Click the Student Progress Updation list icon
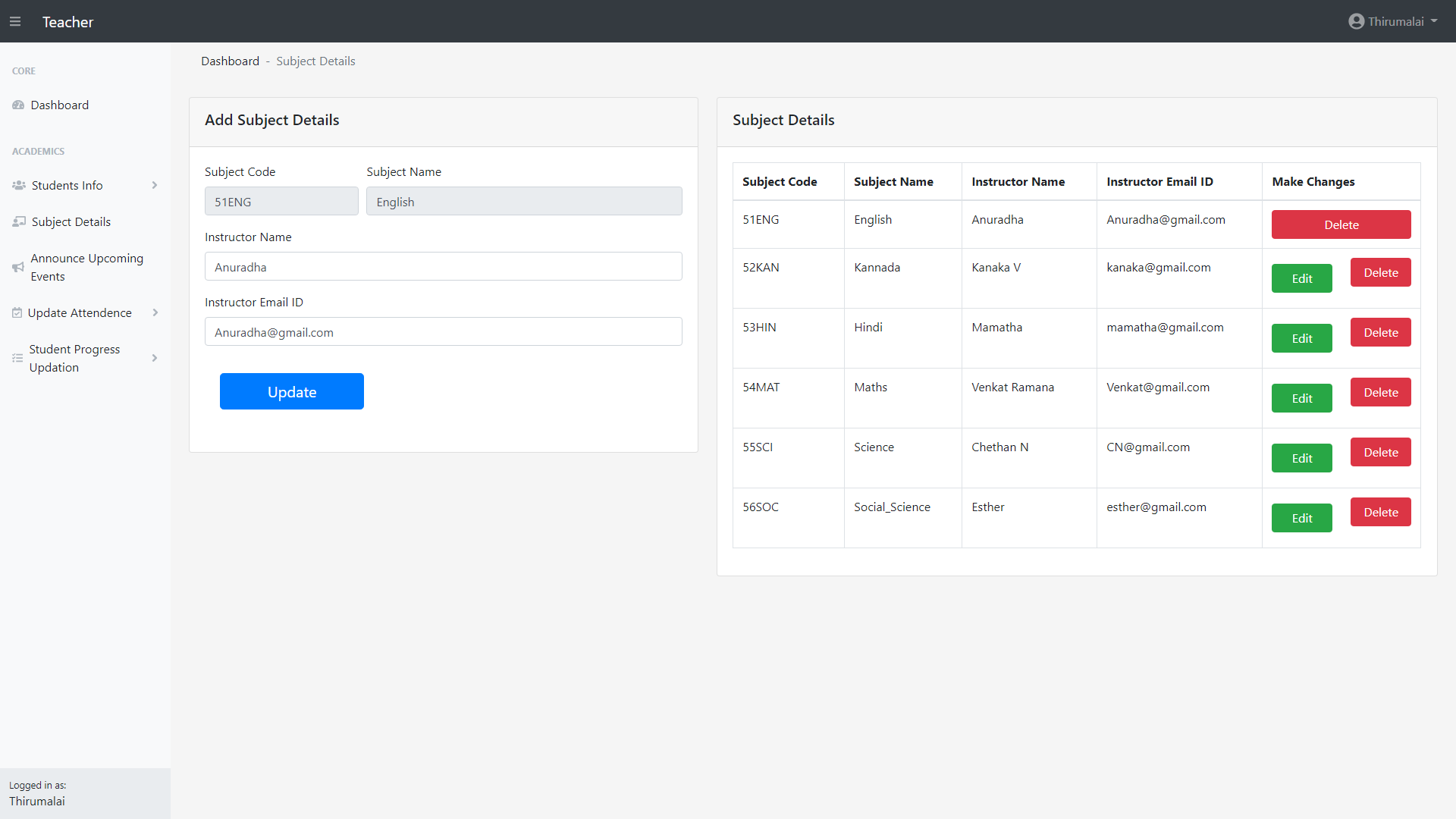Image resolution: width=1456 pixels, height=819 pixels. pos(17,358)
